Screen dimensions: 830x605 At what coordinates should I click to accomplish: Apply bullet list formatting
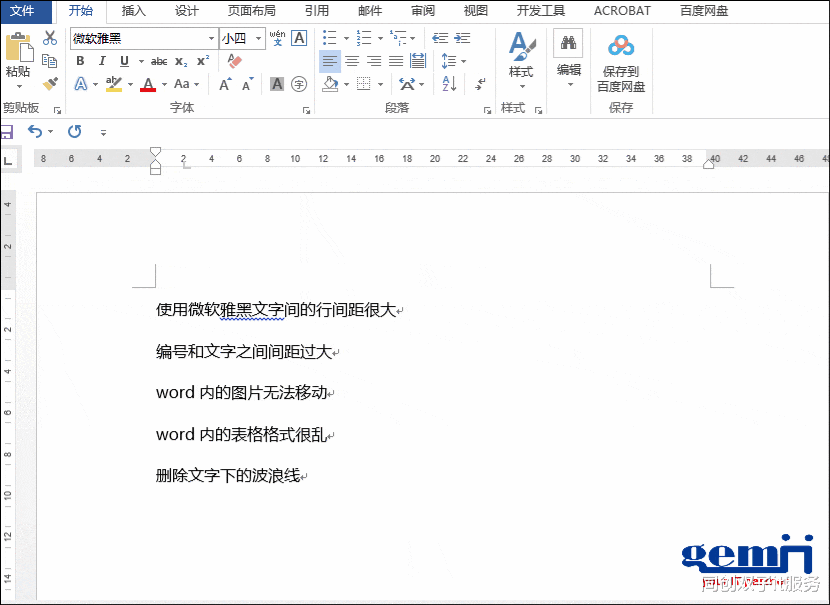coord(330,38)
